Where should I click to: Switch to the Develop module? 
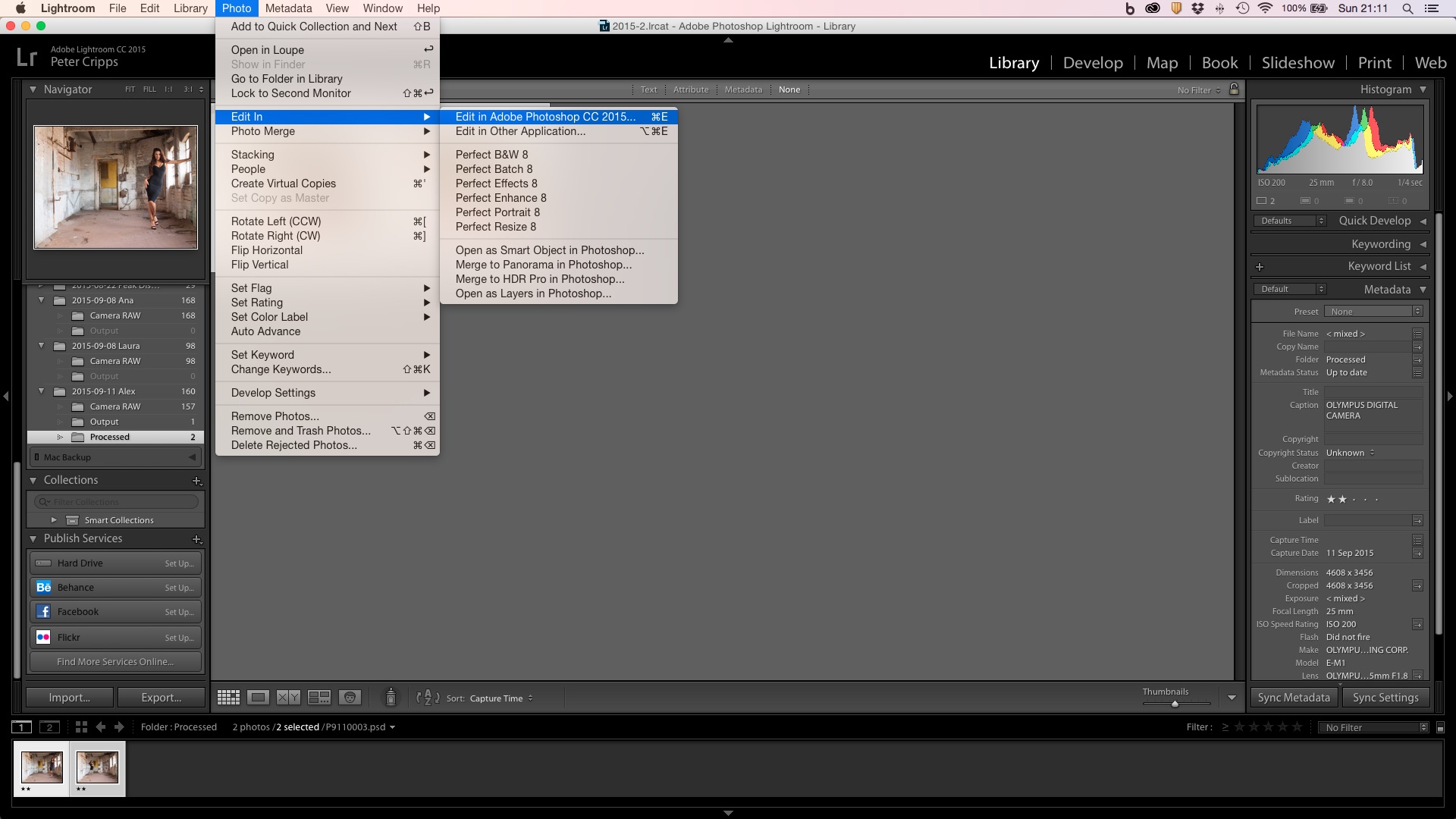[x=1092, y=63]
